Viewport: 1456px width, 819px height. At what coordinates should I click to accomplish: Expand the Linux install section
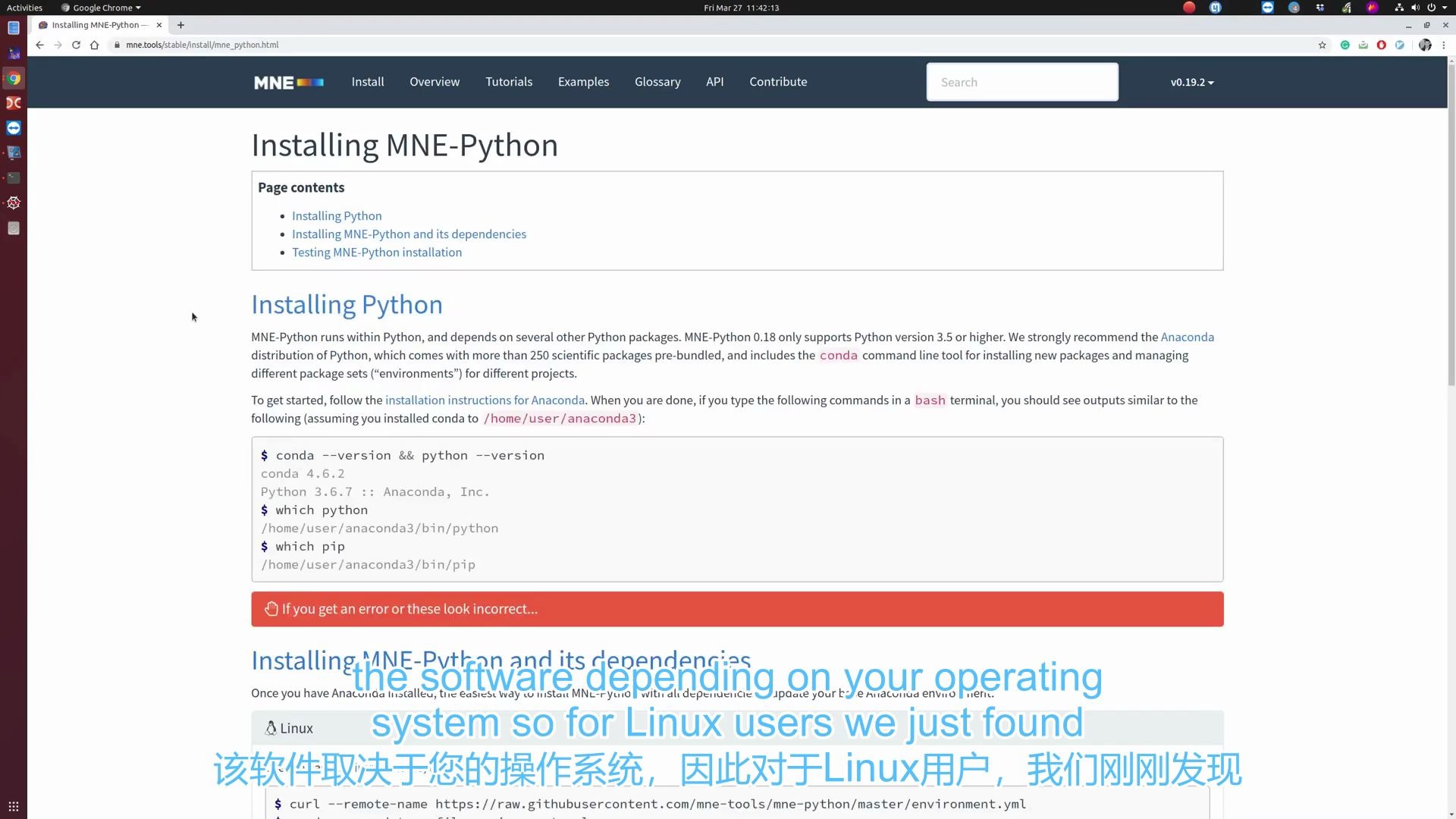coord(737,728)
